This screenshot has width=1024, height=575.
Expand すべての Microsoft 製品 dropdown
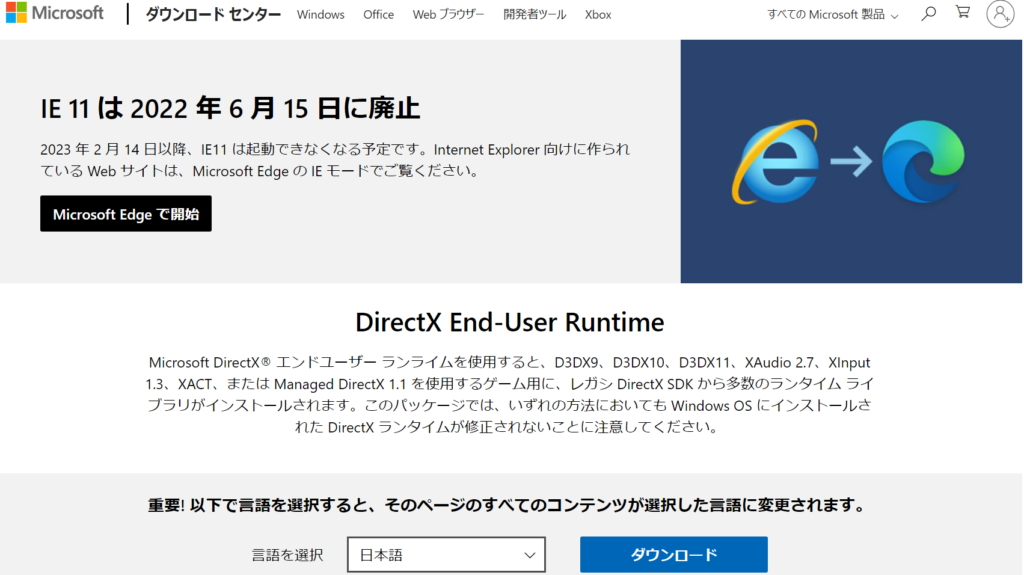click(x=833, y=14)
